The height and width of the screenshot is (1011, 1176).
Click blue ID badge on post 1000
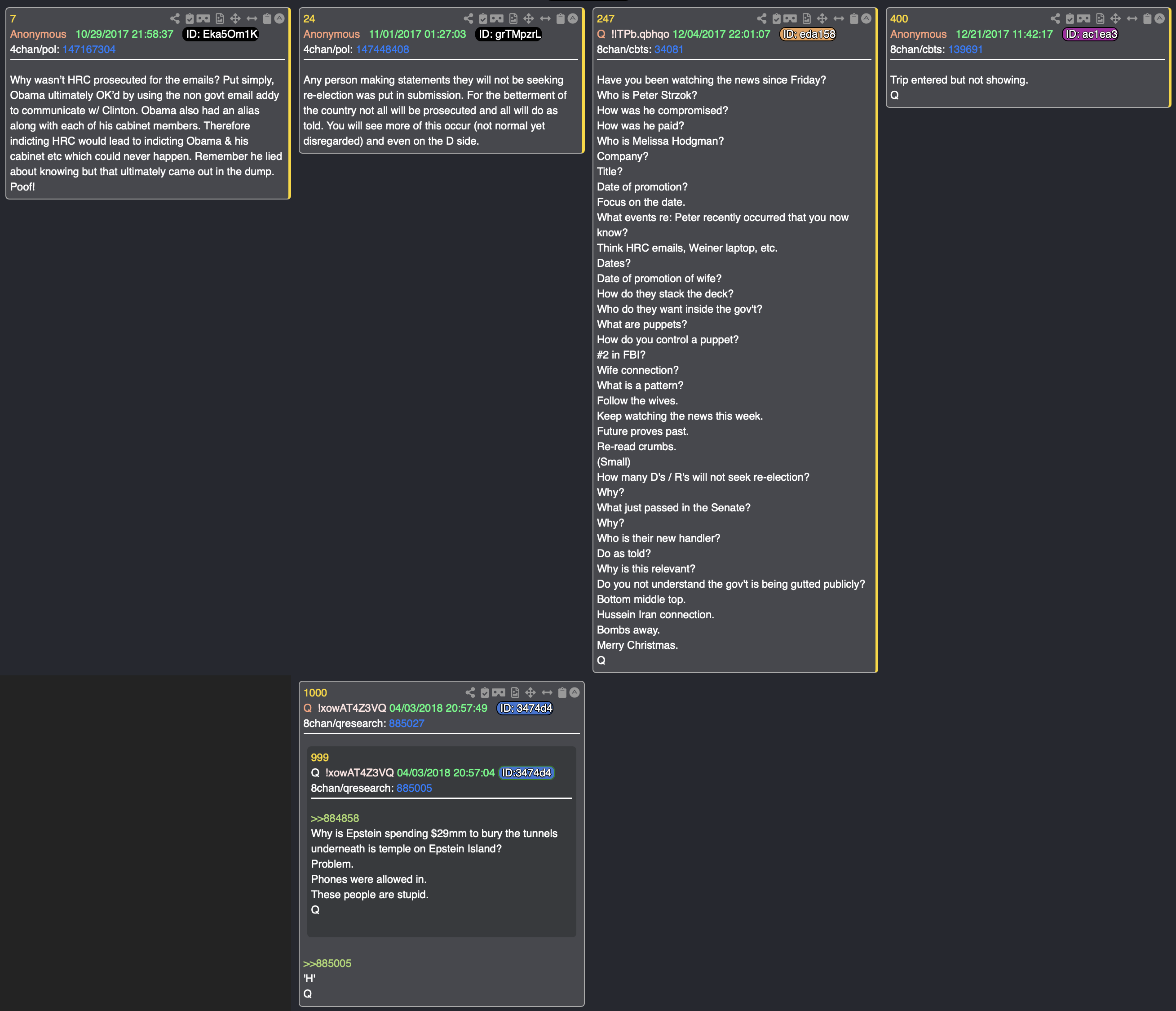point(525,708)
